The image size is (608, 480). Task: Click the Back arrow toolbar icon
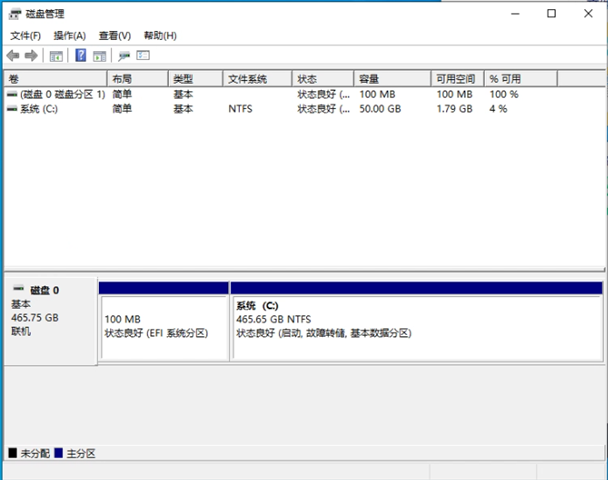(12, 56)
